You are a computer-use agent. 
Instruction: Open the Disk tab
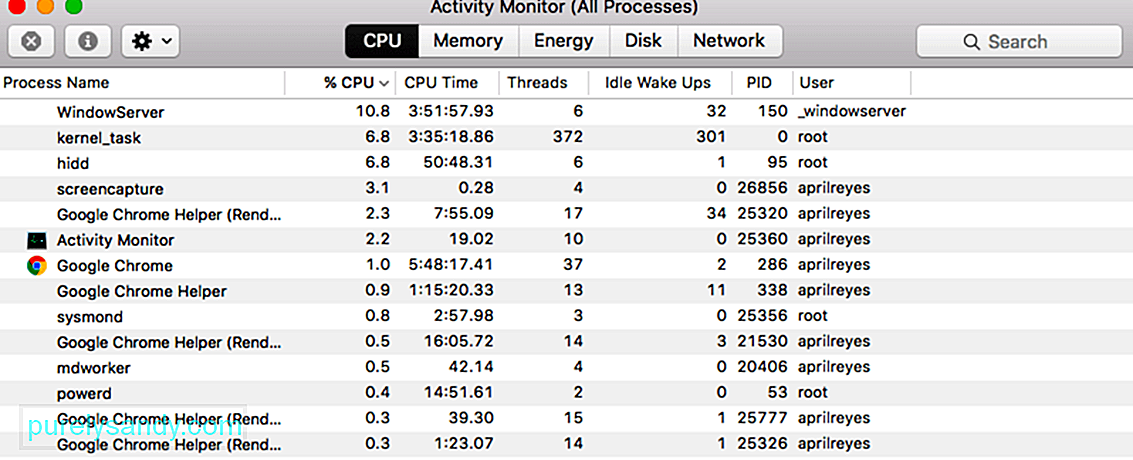coord(644,41)
